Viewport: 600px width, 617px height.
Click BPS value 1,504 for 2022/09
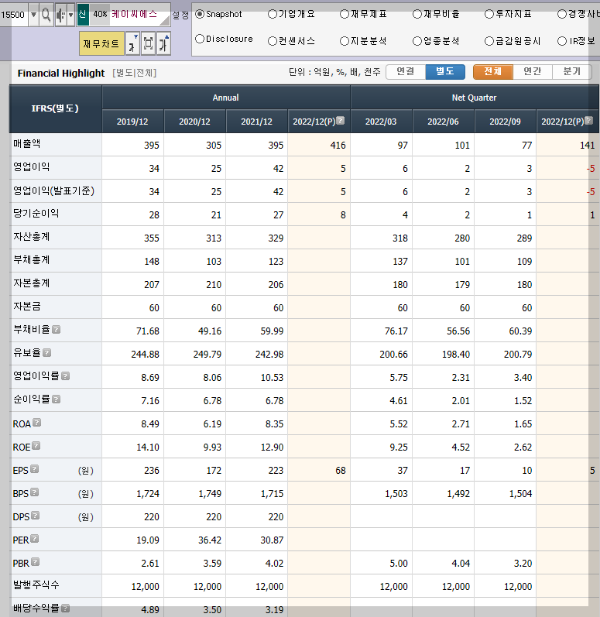click(521, 493)
